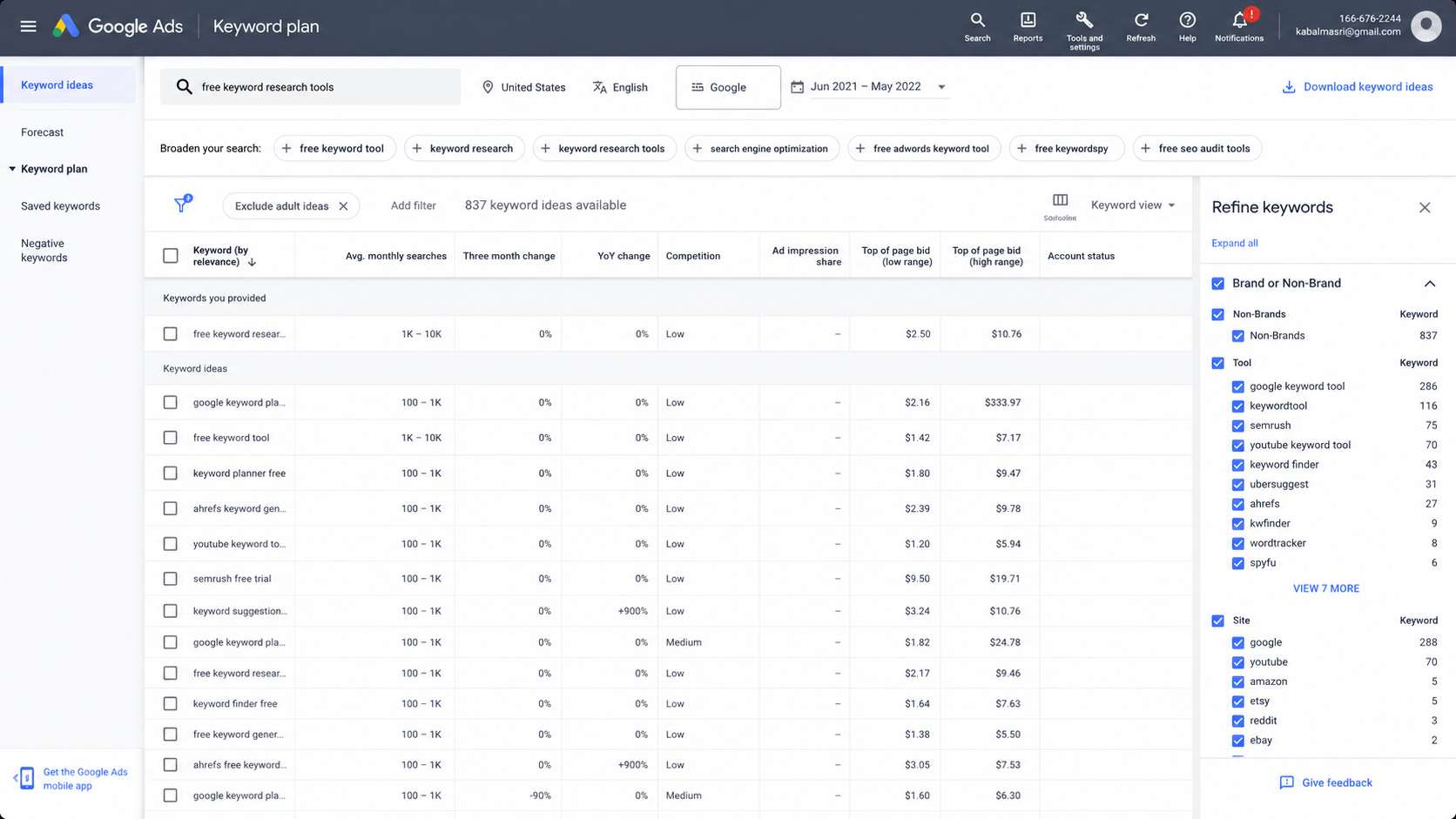Click the download icon for keyword ideas
Image resolution: width=1456 pixels, height=819 pixels.
(x=1288, y=87)
